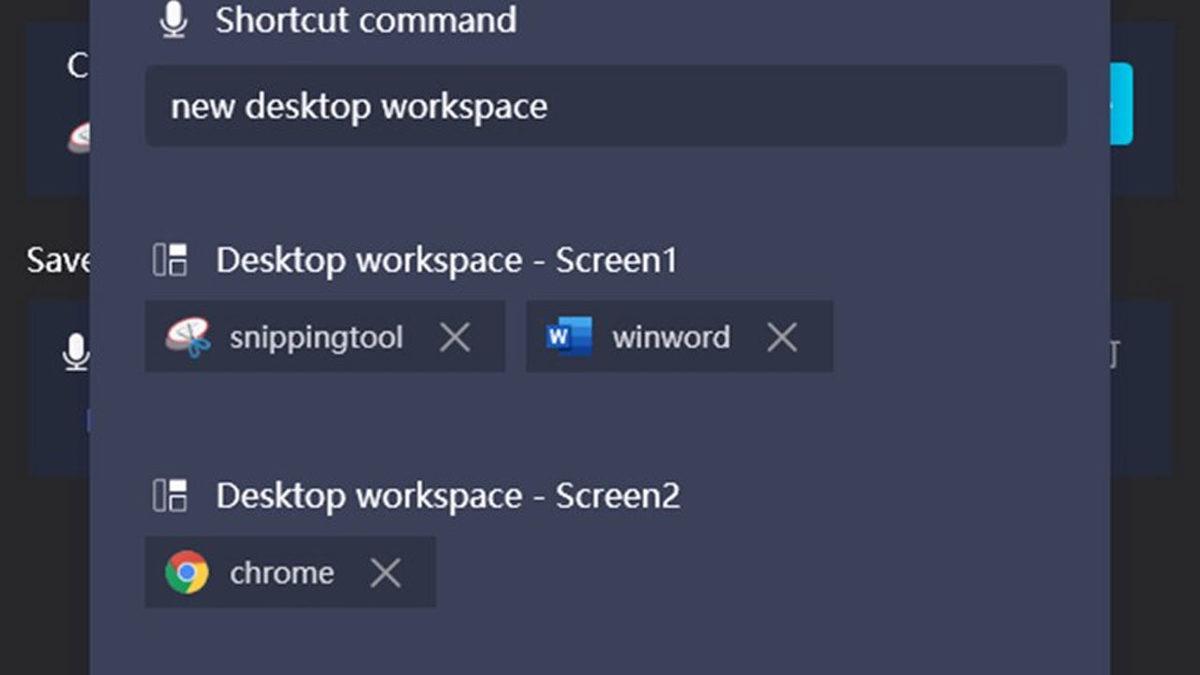Click the "chrome" name text
The image size is (1200, 675).
pyautogui.click(x=282, y=573)
